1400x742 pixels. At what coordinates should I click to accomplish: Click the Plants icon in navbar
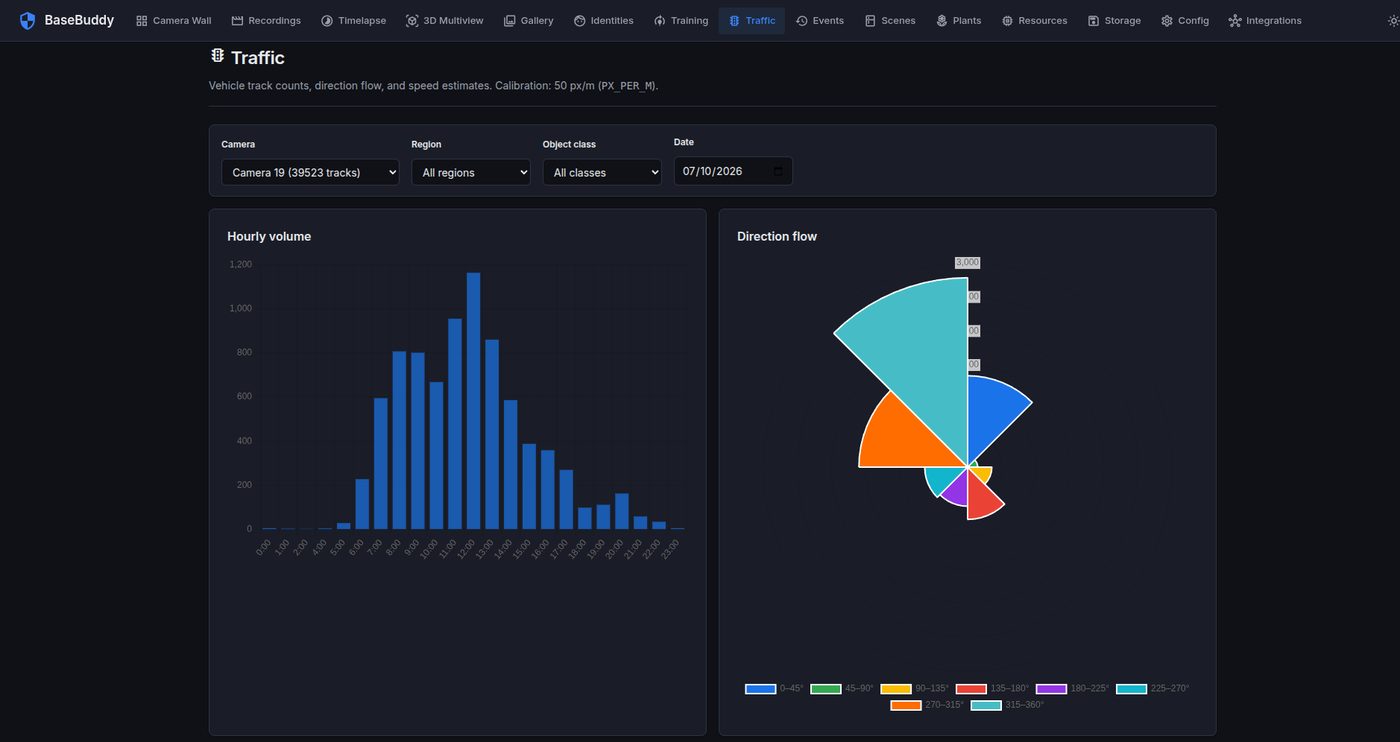942,20
